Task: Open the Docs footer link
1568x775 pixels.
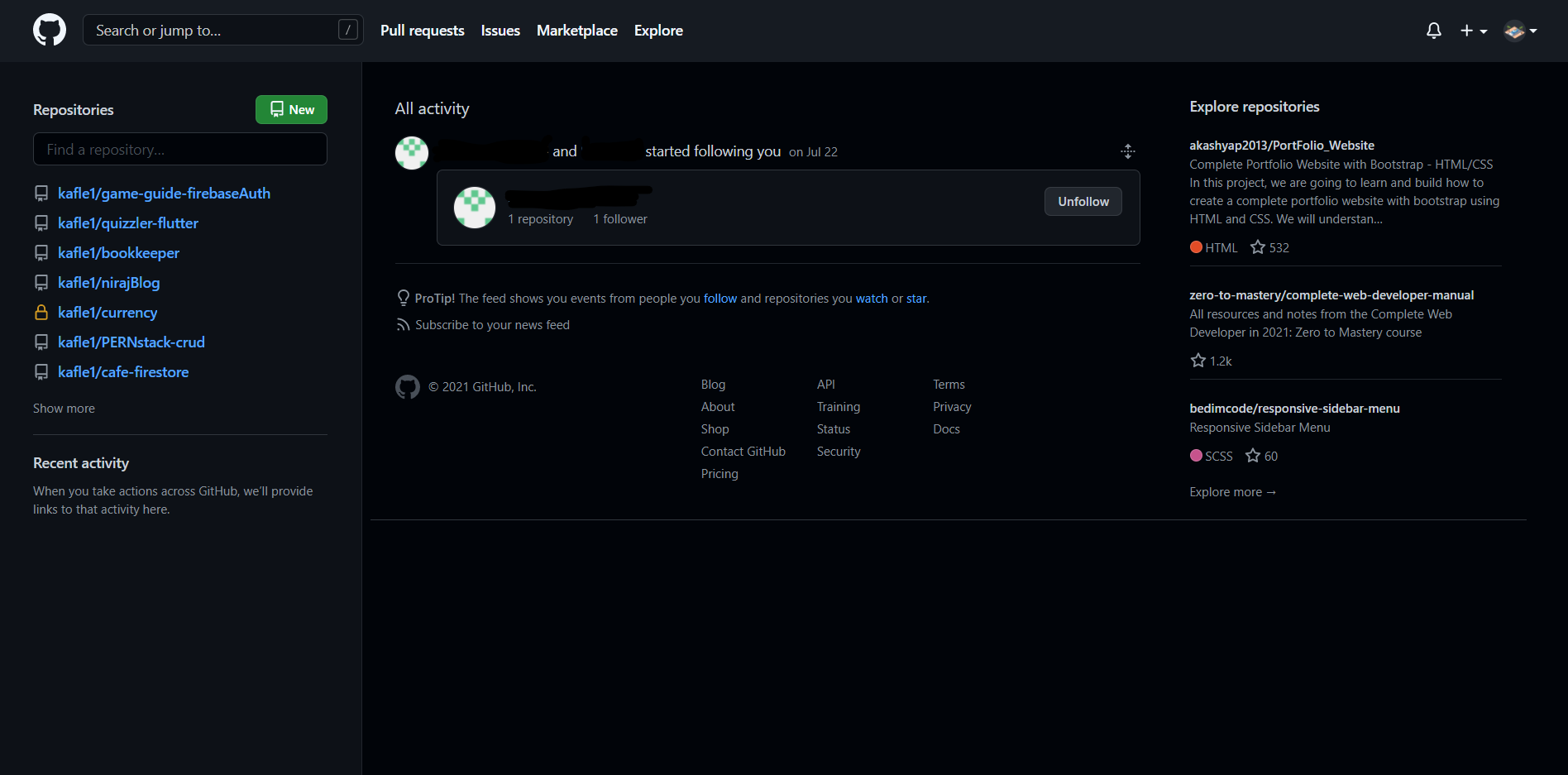Action: pos(947,429)
